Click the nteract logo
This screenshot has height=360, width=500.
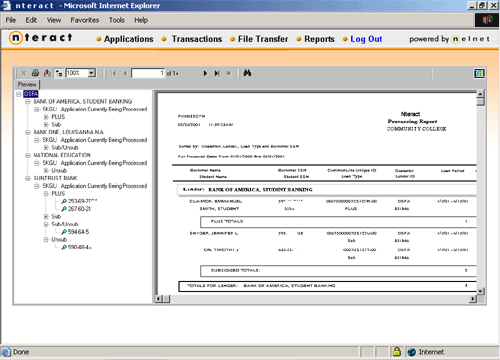(41, 38)
